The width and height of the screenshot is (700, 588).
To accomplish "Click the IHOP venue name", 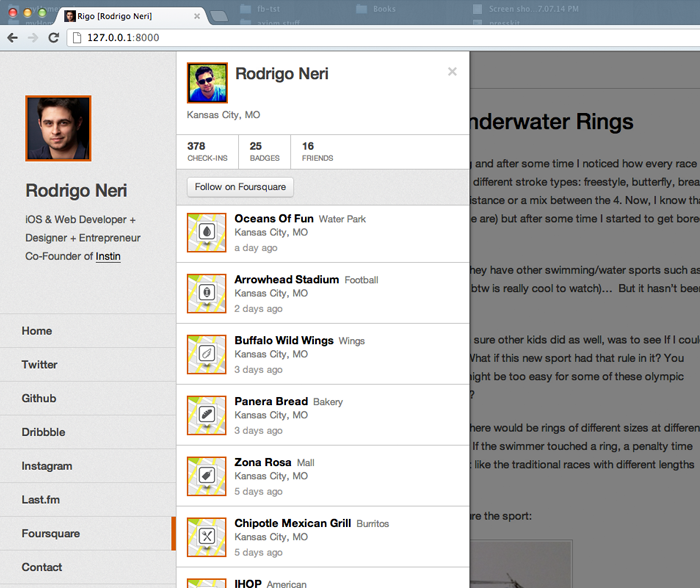I will [248, 583].
